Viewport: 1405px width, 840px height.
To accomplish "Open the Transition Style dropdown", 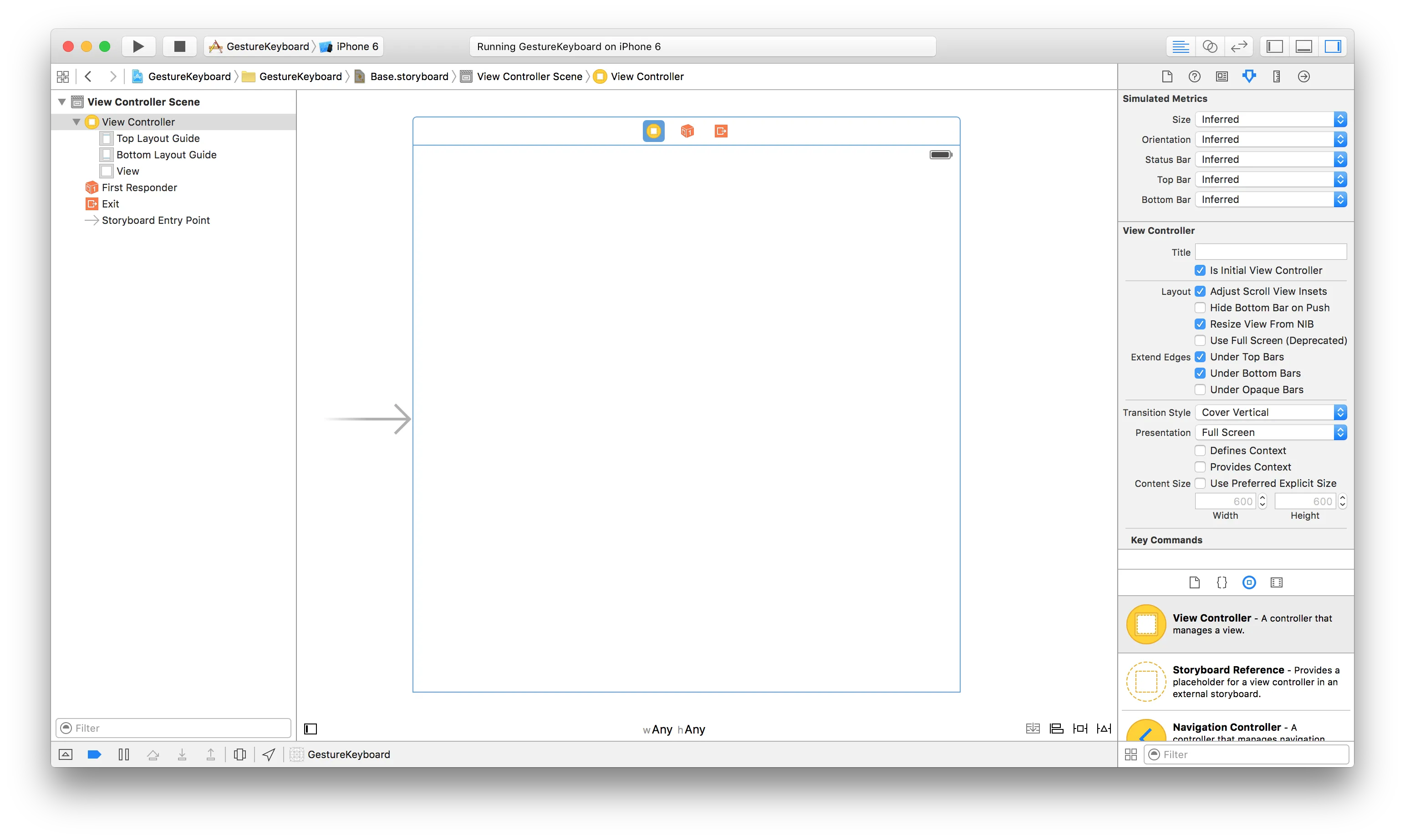I will coord(1270,413).
